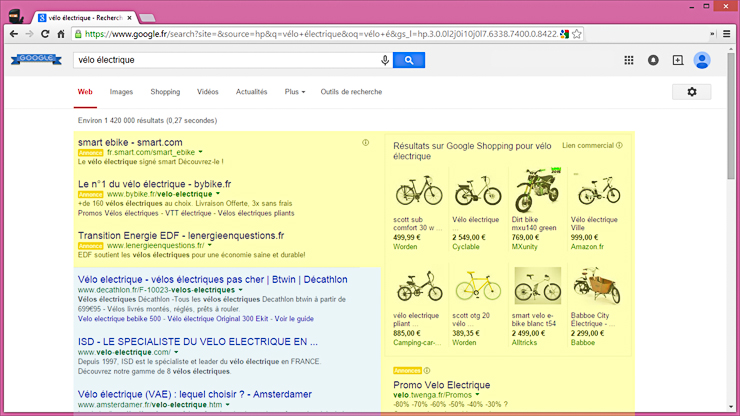740x416 pixels.
Task: Click the incognito profile icon in title bar
Action: 16,16
